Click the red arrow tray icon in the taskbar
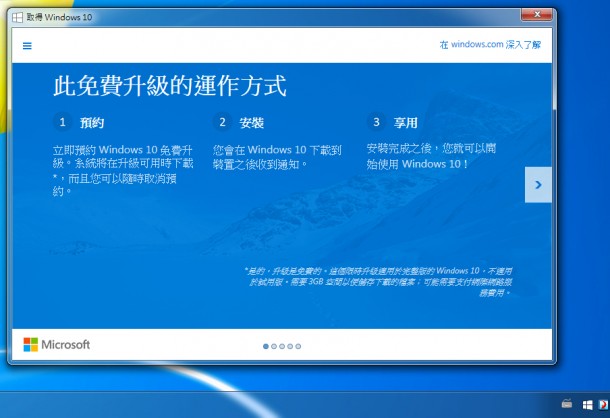Image resolution: width=610 pixels, height=418 pixels. coord(603,404)
